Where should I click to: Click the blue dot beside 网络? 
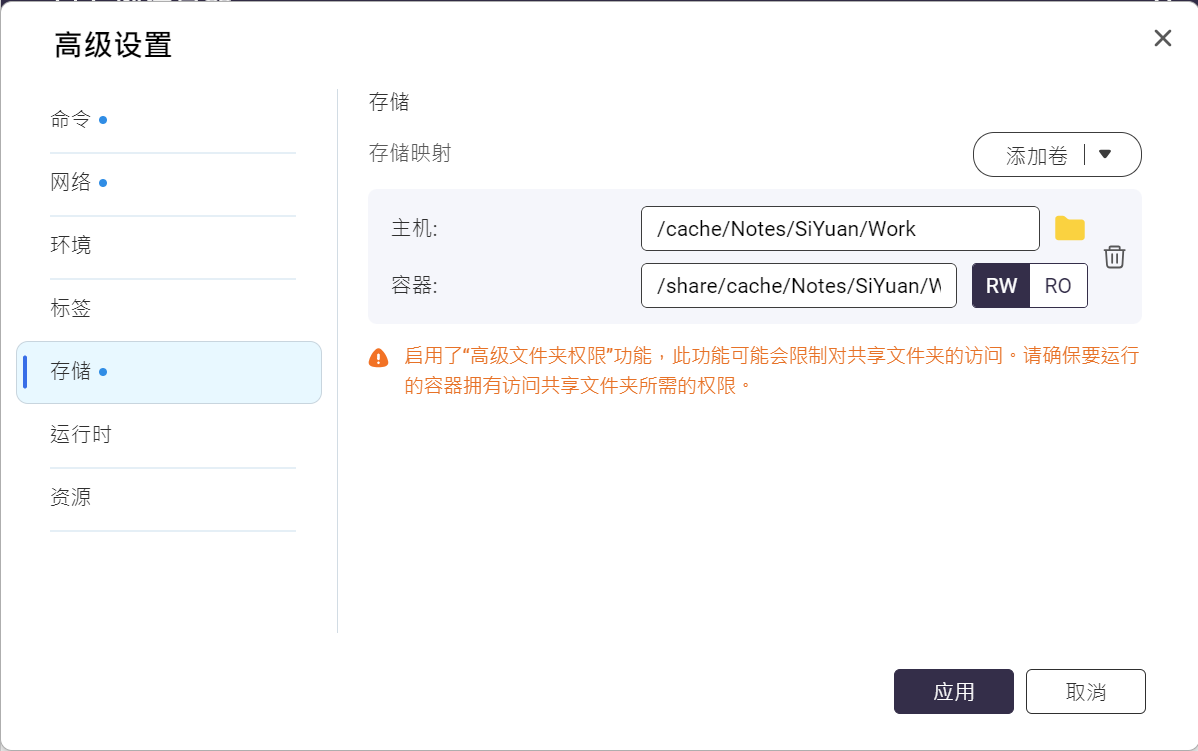[x=104, y=183]
